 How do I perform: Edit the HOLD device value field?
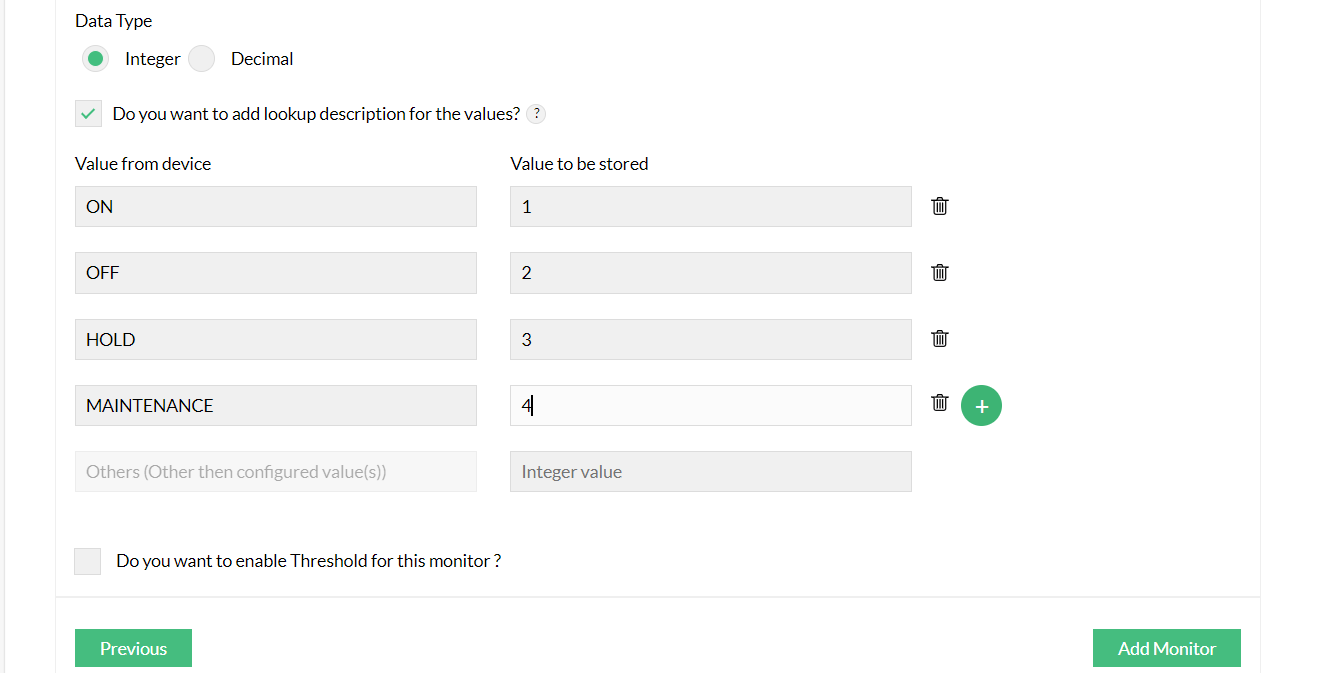pyautogui.click(x=275, y=339)
